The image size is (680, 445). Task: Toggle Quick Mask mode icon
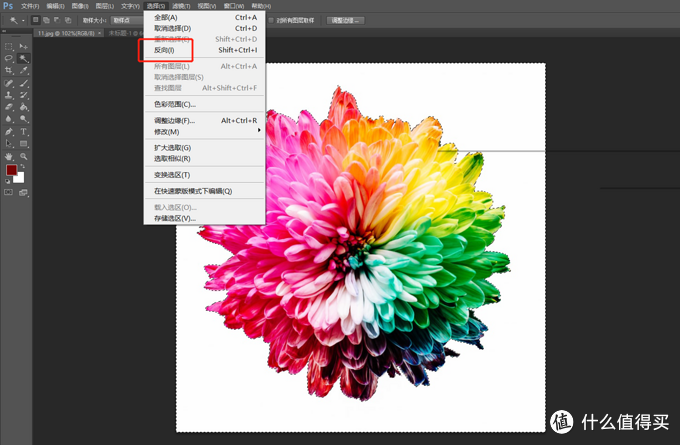9,192
